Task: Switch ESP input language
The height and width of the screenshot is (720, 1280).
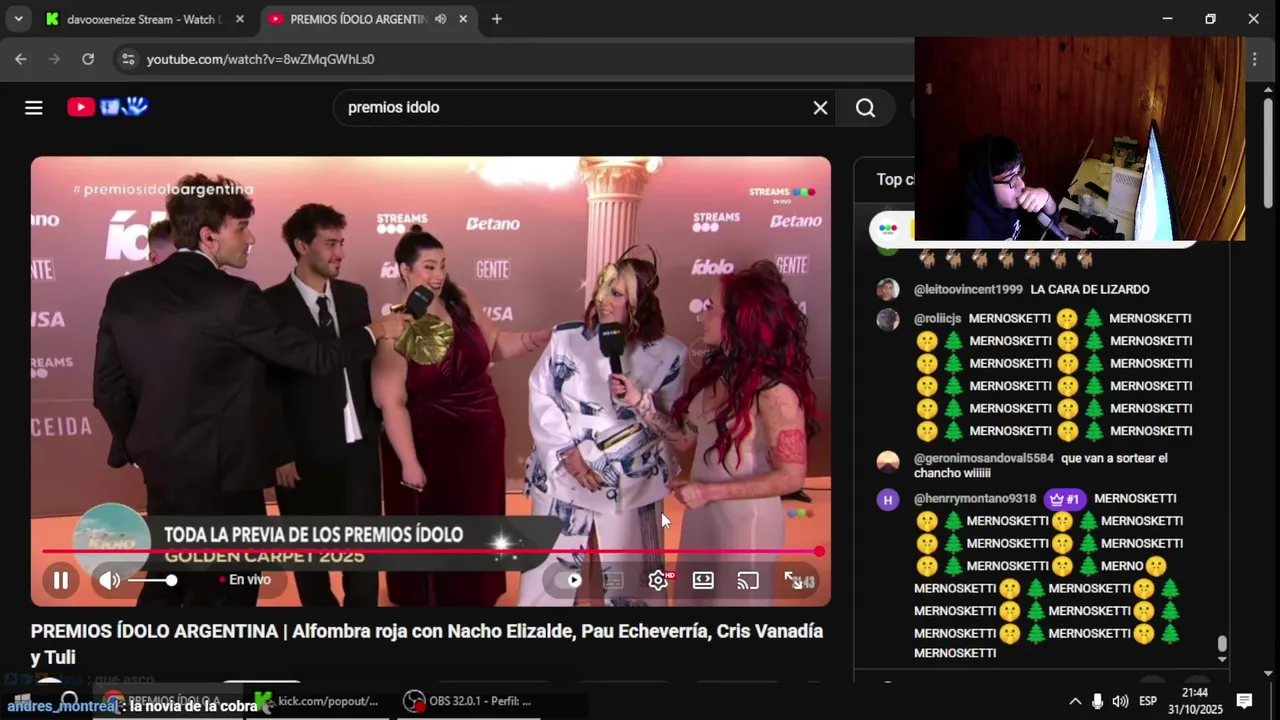Action: pyautogui.click(x=1148, y=701)
